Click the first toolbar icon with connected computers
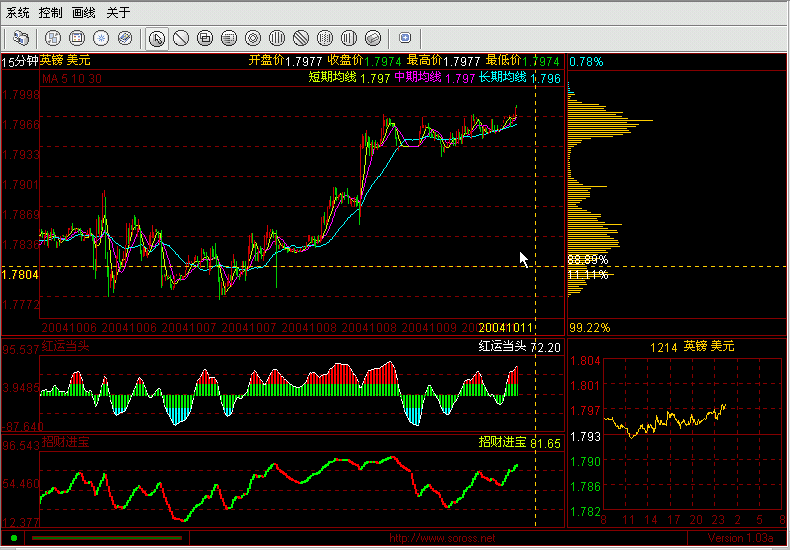Image resolution: width=790 pixels, height=550 pixels. (x=21, y=38)
